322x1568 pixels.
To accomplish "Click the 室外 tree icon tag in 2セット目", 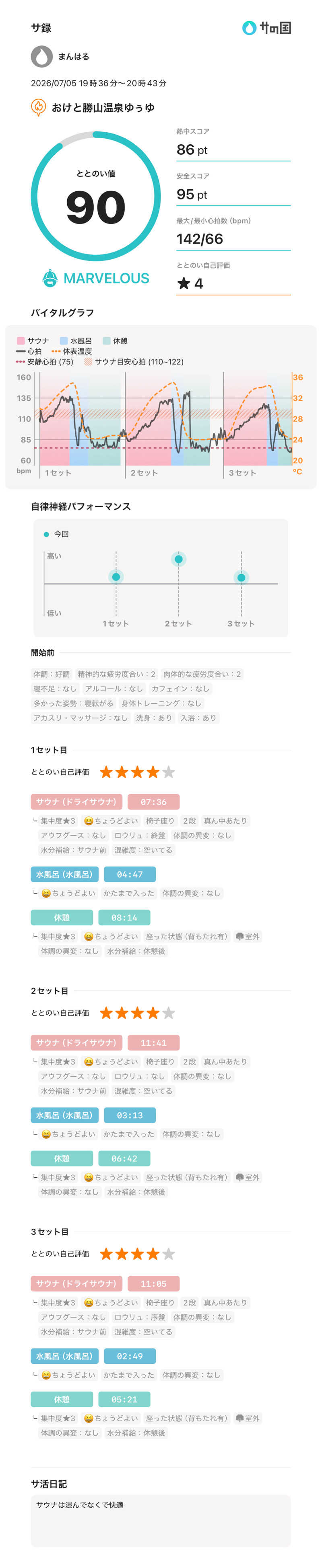I will point(248,1177).
